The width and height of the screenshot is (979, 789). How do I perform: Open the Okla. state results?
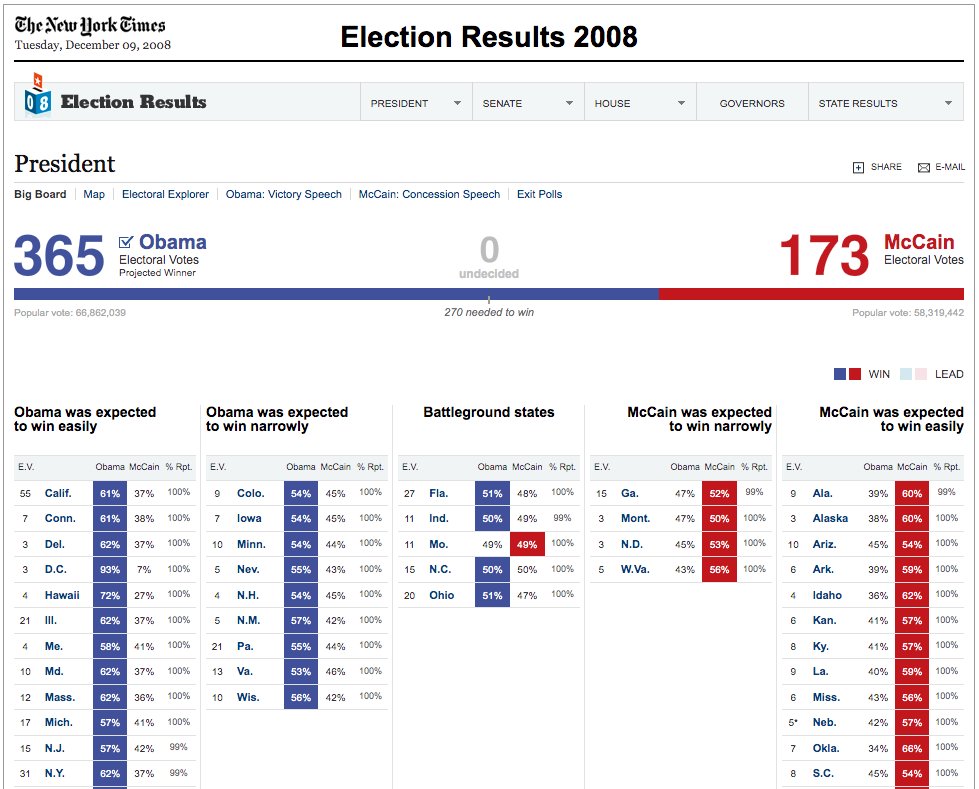(x=825, y=748)
